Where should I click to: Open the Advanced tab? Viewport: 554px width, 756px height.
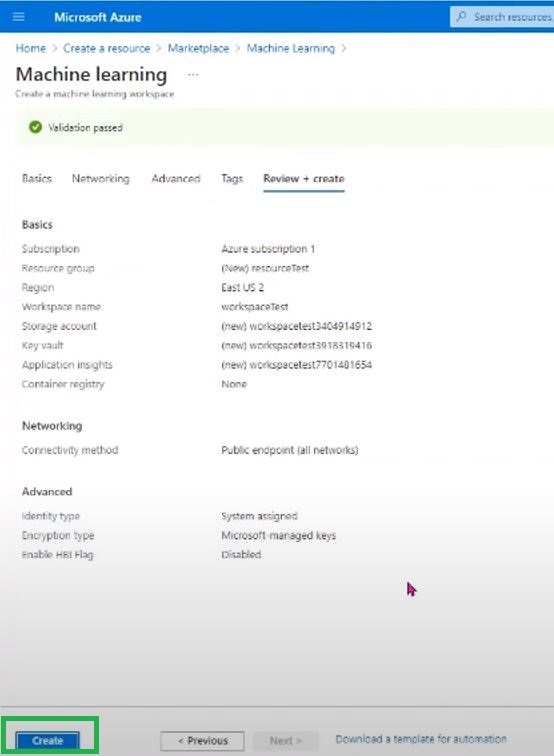tap(176, 178)
